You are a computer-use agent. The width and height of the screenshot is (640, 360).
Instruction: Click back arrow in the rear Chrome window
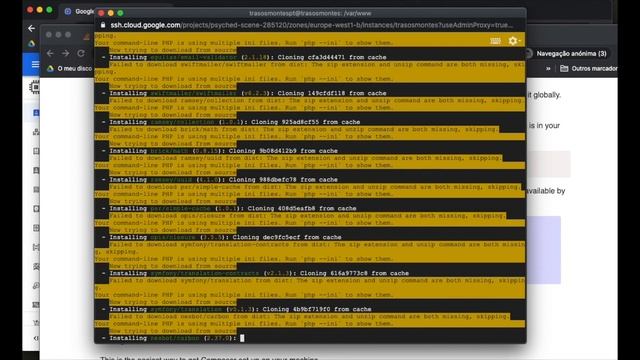click(31, 28)
